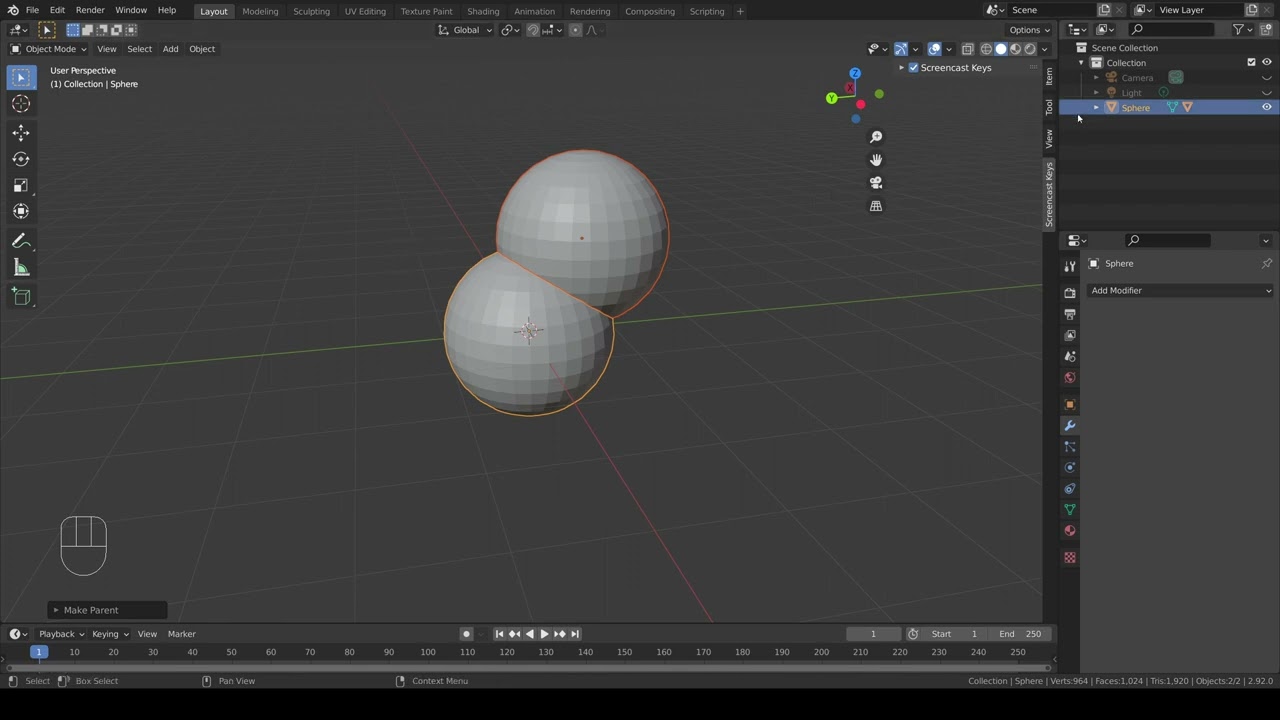The width and height of the screenshot is (1280, 720).
Task: Activate the Move tool
Action: click(x=21, y=133)
